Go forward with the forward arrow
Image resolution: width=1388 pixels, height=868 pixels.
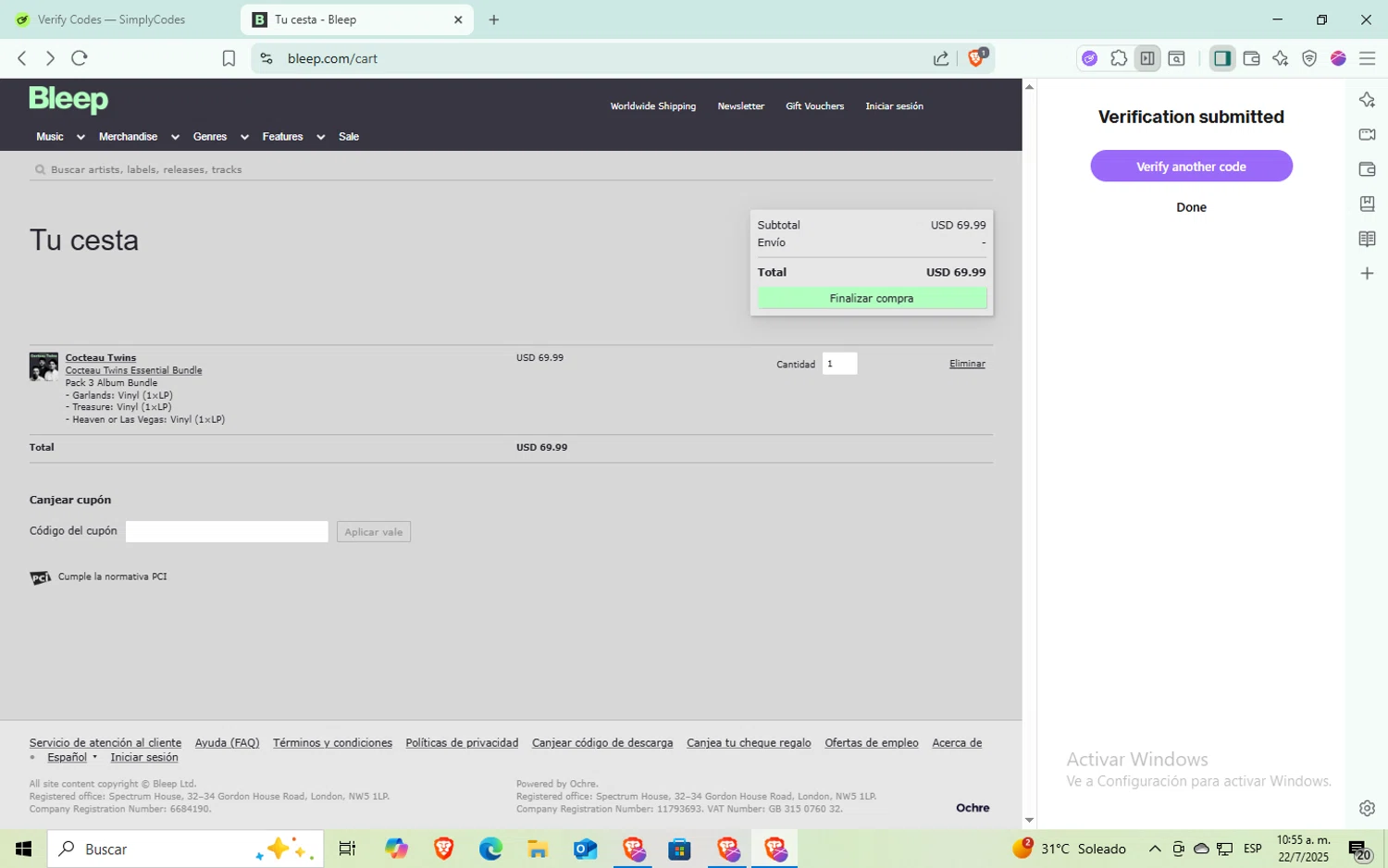point(50,58)
